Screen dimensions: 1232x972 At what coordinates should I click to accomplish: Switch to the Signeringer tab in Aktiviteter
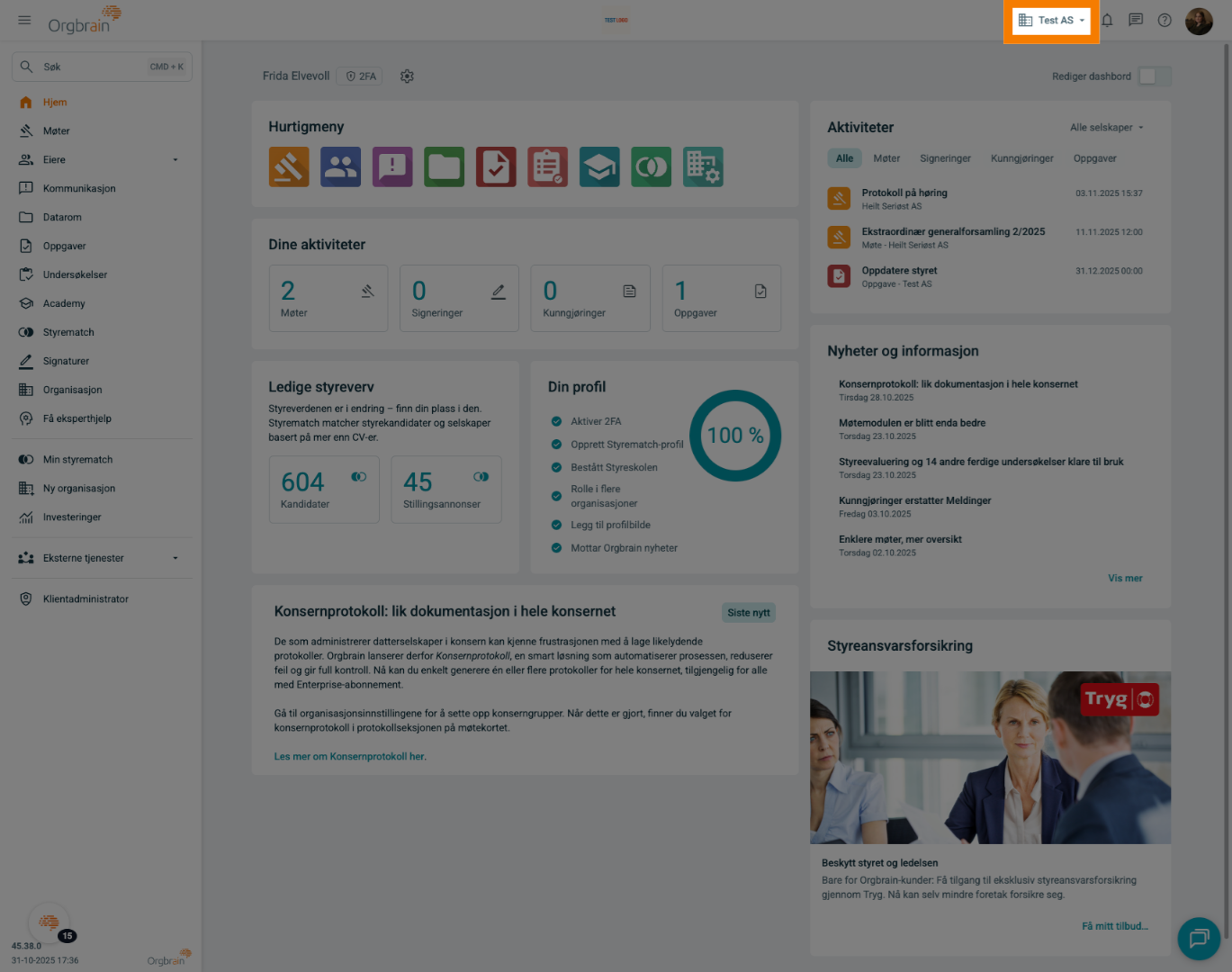(945, 158)
